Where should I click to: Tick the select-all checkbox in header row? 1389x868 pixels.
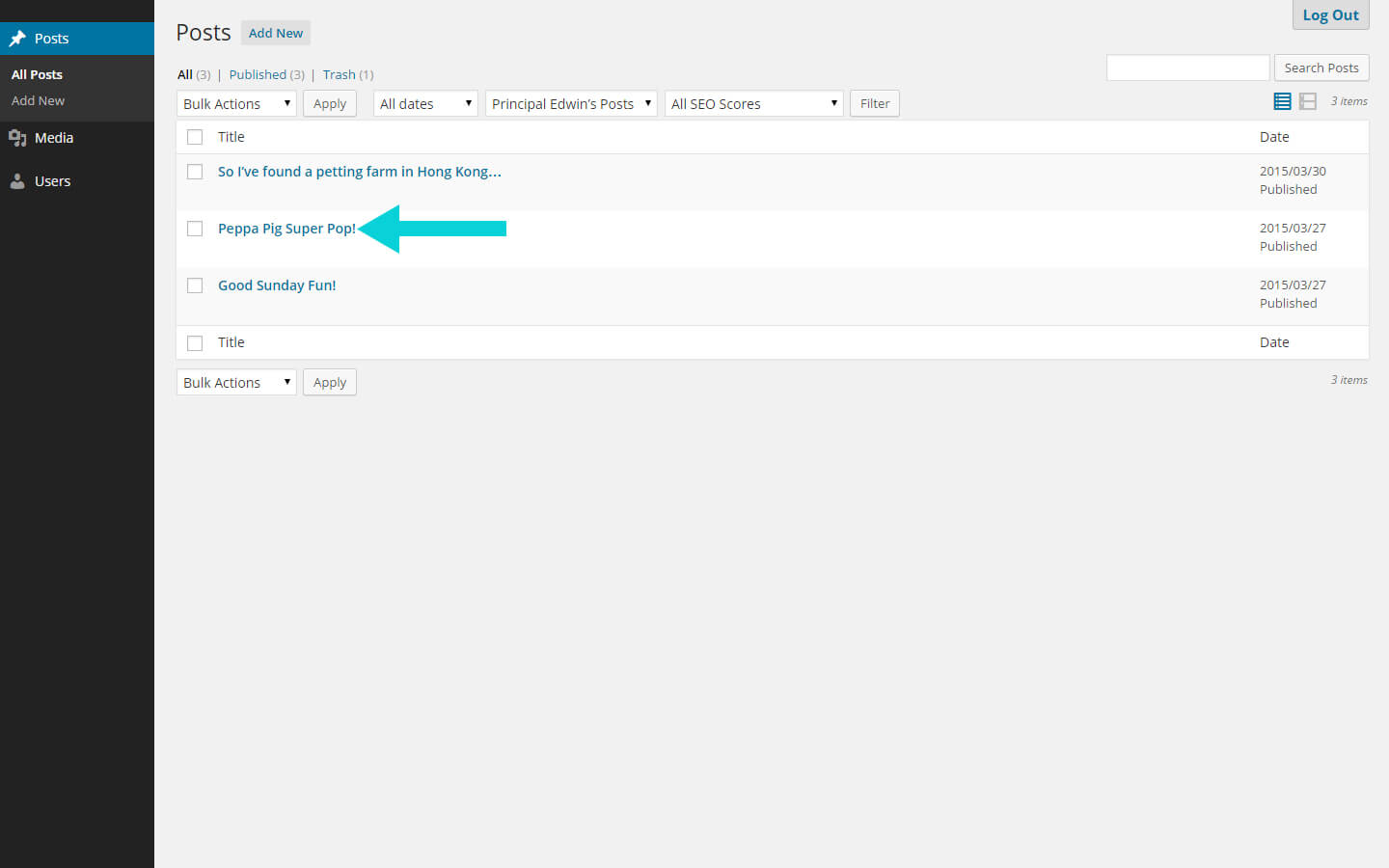coord(195,137)
